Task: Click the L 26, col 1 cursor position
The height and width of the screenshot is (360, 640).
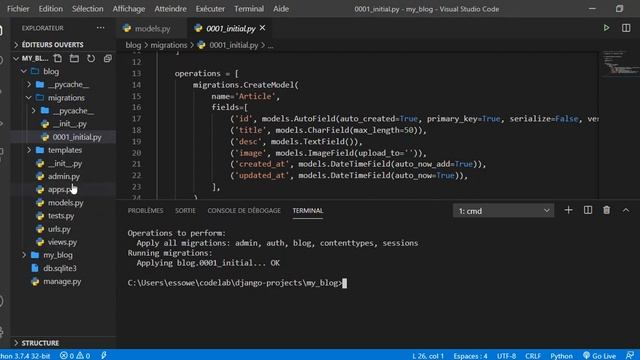Action: coord(428,356)
